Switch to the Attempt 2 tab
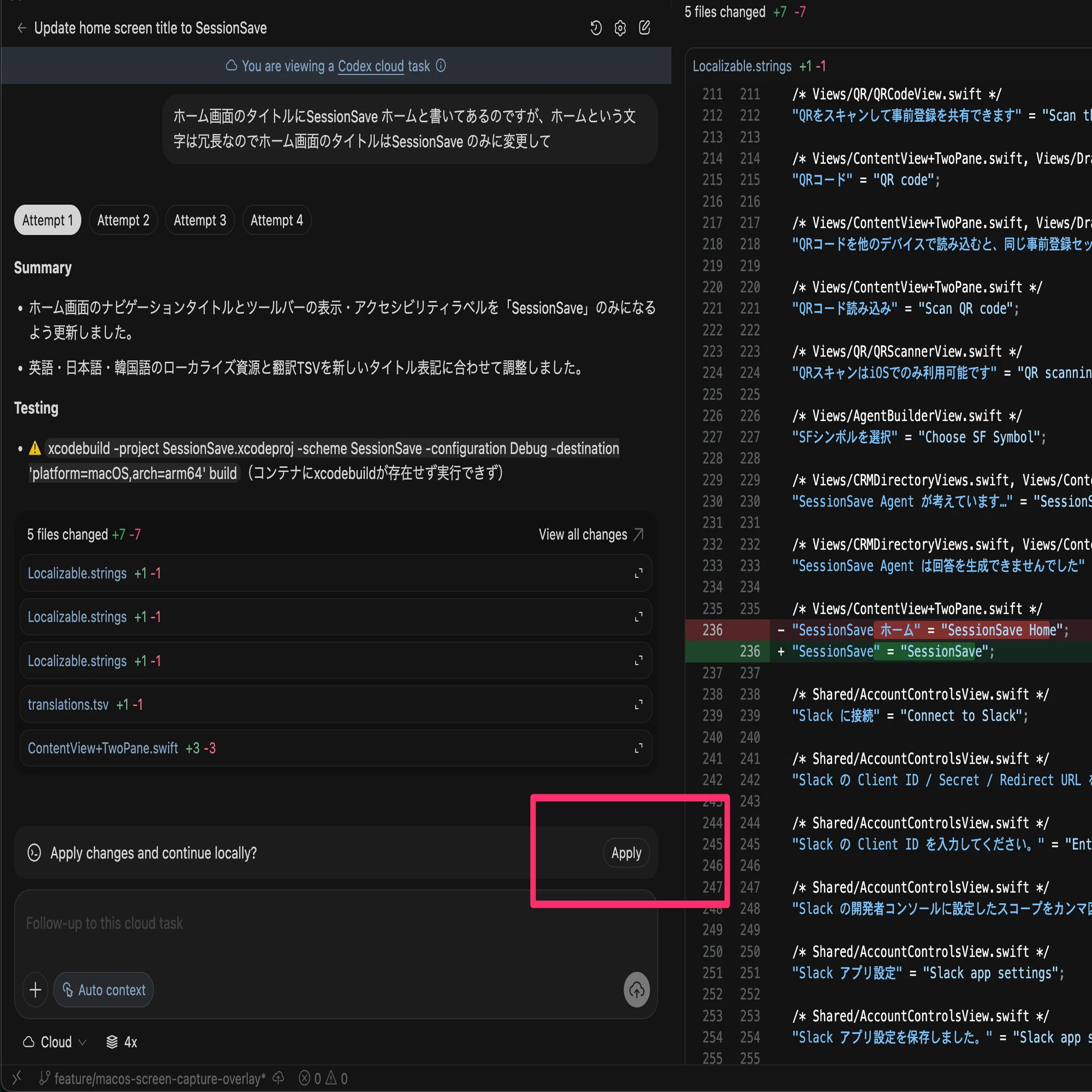 point(123,220)
